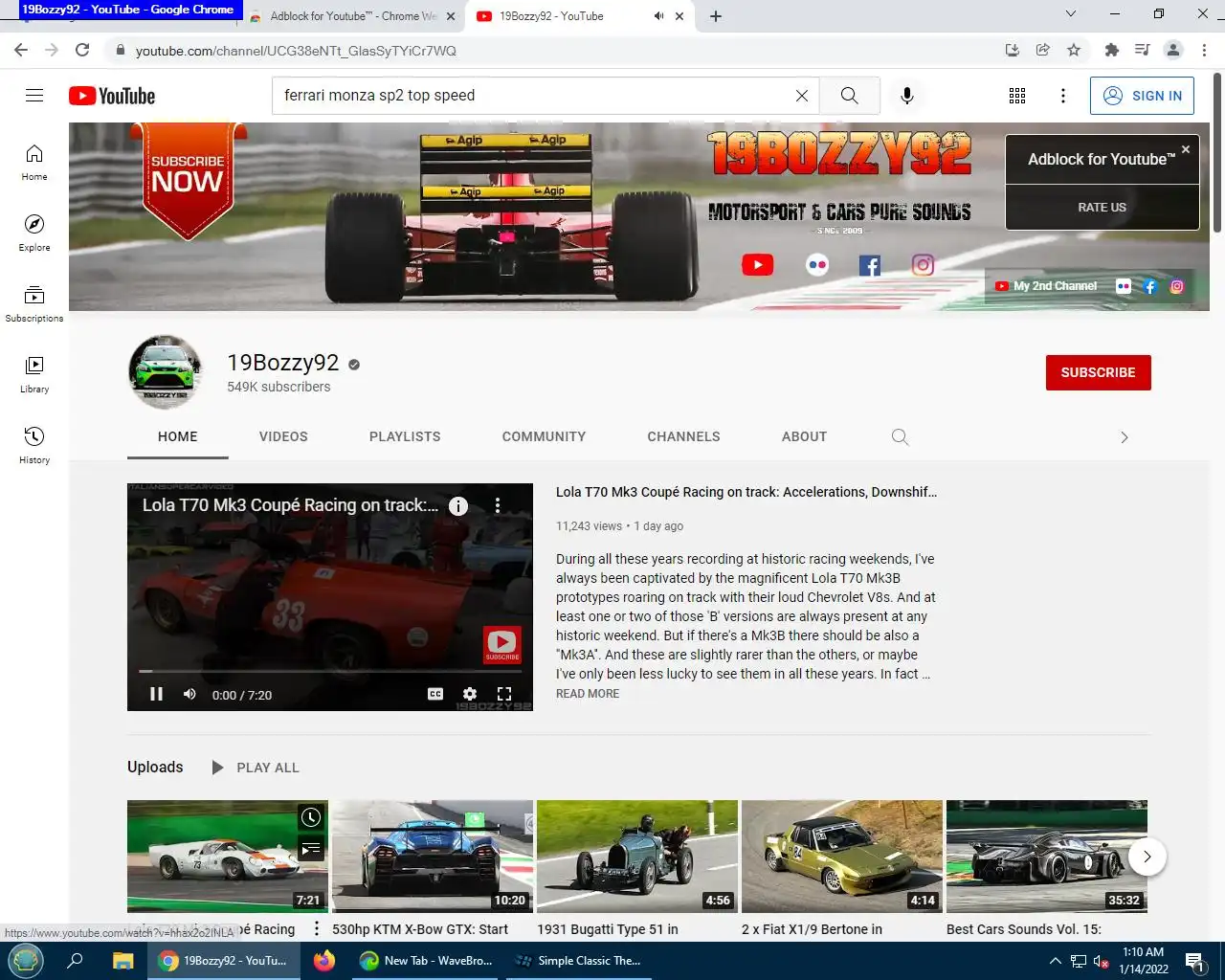
Task: Open Best Cars Sounds Vol. 15 thumbnail
Action: point(1047,857)
